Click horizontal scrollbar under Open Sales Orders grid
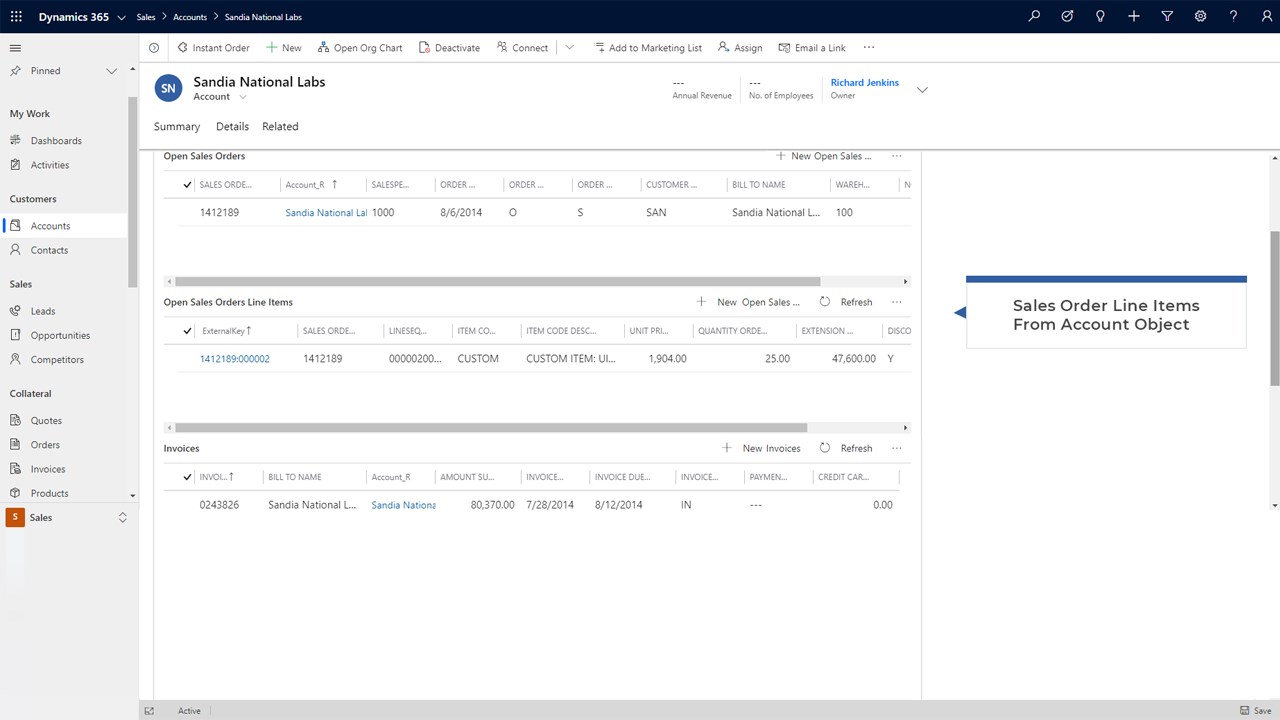 [497, 282]
